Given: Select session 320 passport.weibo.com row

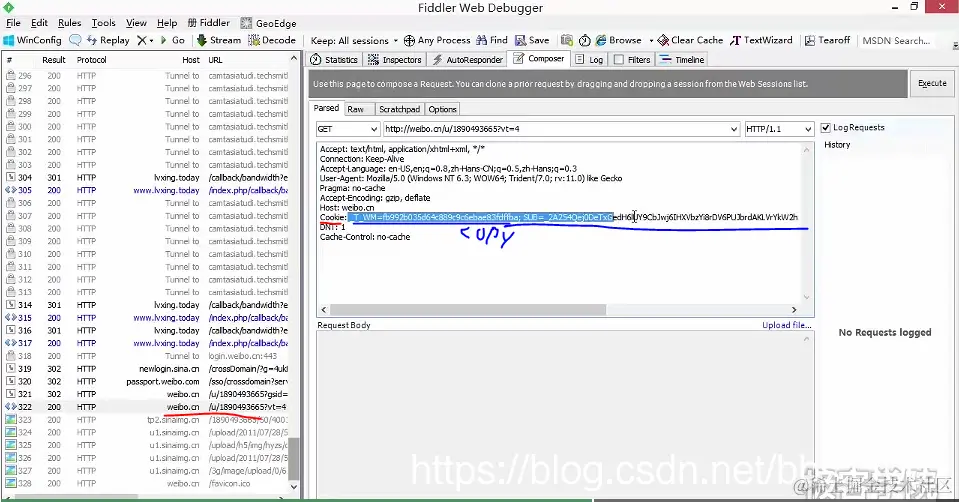Looking at the screenshot, I should point(146,382).
